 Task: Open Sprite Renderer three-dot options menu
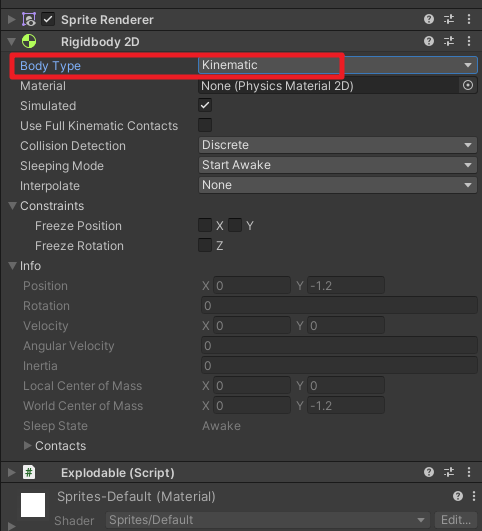pyautogui.click(x=469, y=19)
